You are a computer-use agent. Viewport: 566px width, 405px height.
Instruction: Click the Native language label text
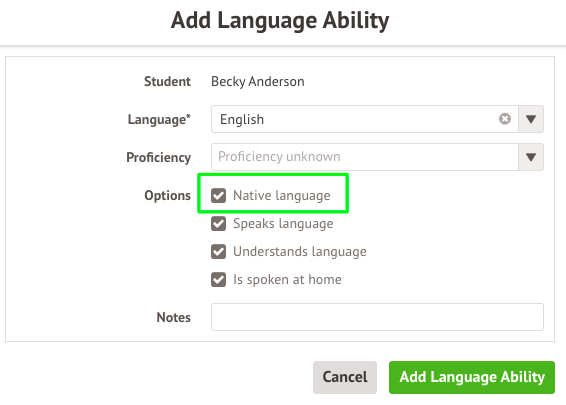point(282,196)
